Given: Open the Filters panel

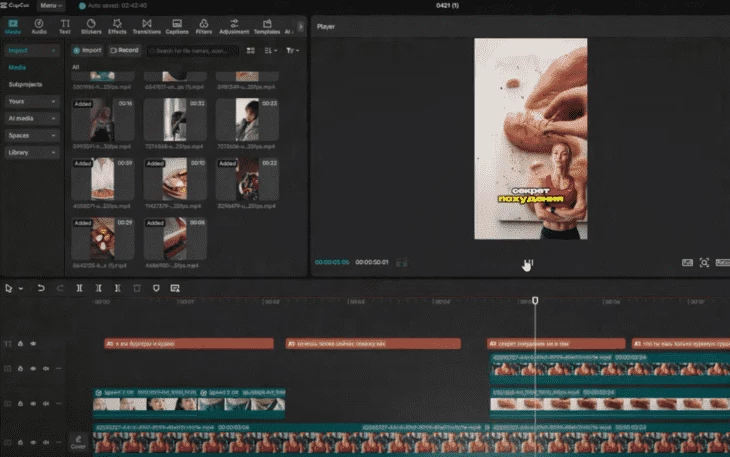Looking at the screenshot, I should click(x=203, y=27).
